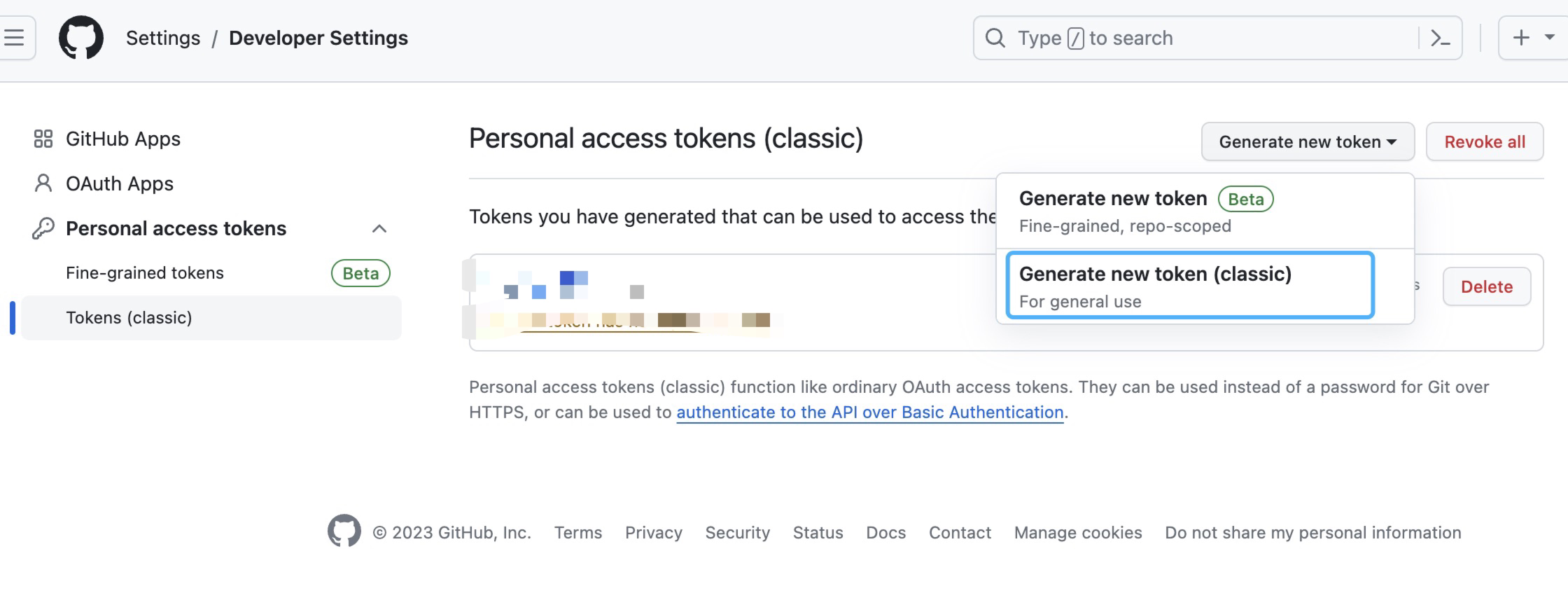
Task: Open the hamburger navigation menu
Action: 14,38
